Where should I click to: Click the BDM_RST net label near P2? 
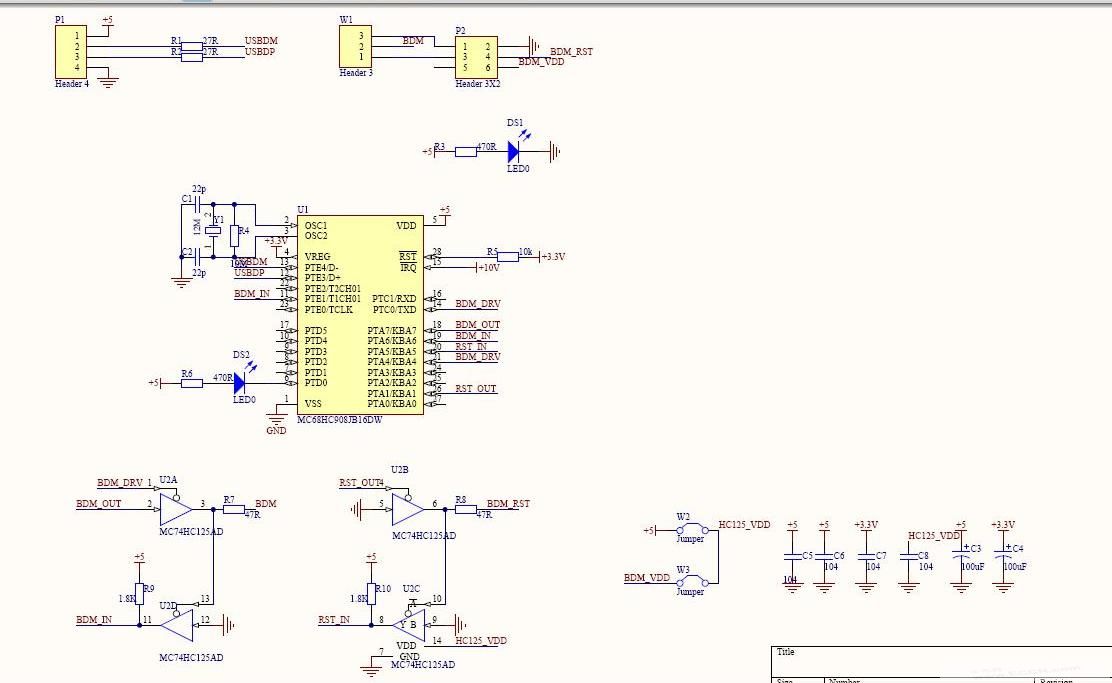571,51
